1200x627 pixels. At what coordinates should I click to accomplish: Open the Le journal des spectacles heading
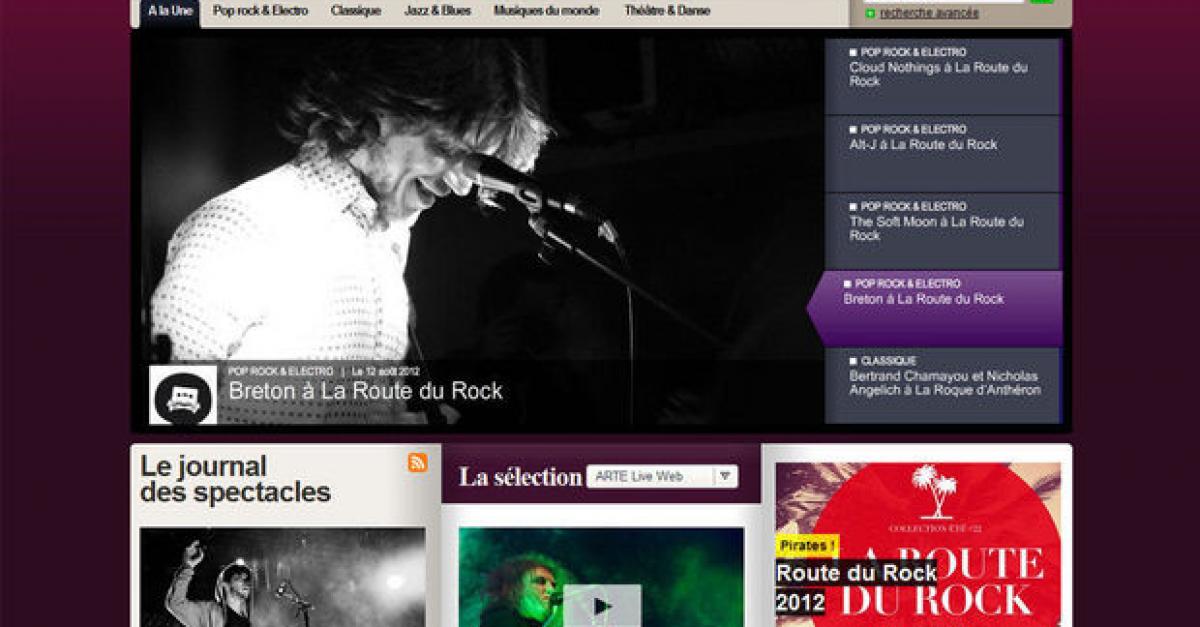click(235, 479)
